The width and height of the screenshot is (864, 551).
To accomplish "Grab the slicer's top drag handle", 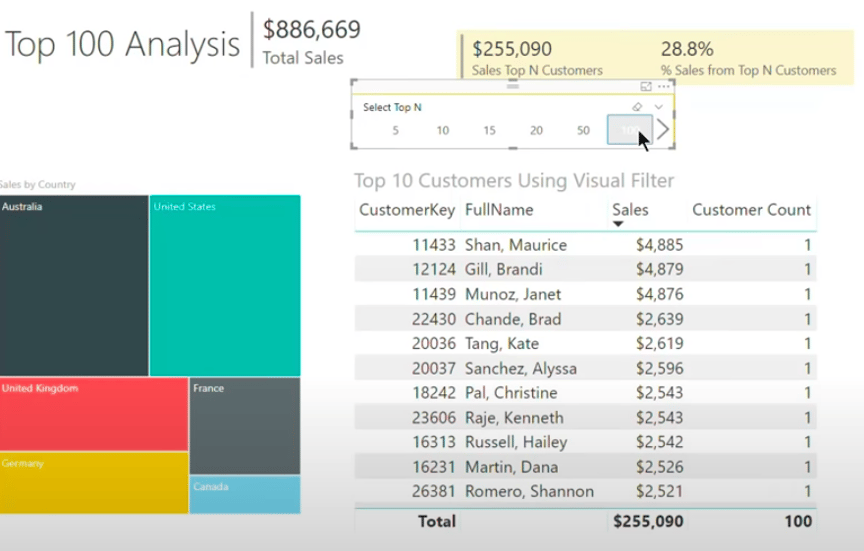I will coord(512,87).
